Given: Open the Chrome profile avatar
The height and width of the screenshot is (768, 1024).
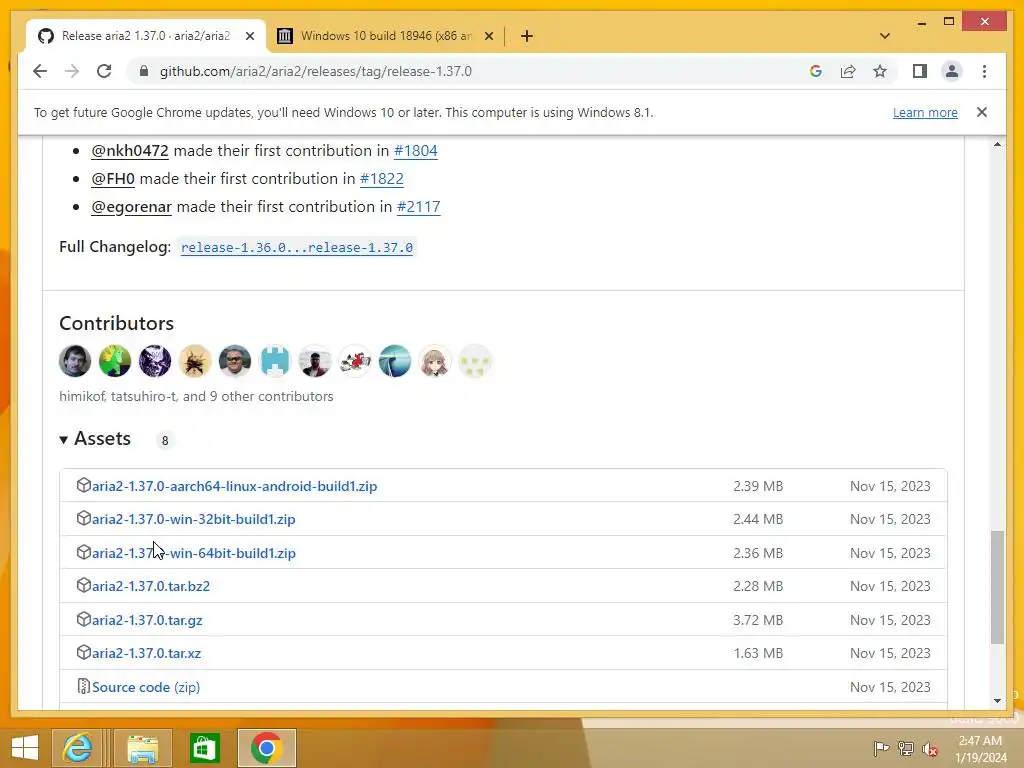Looking at the screenshot, I should [952, 71].
